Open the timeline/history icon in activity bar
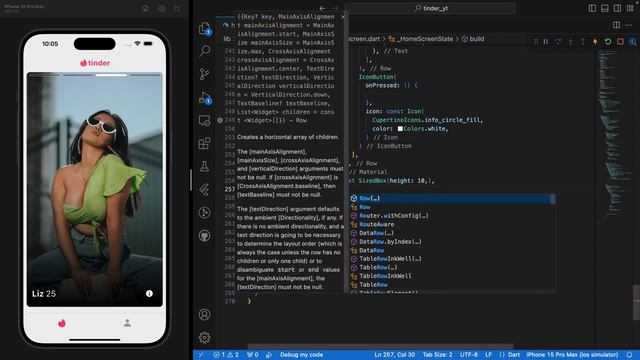This screenshot has width=640, height=360. [204, 212]
